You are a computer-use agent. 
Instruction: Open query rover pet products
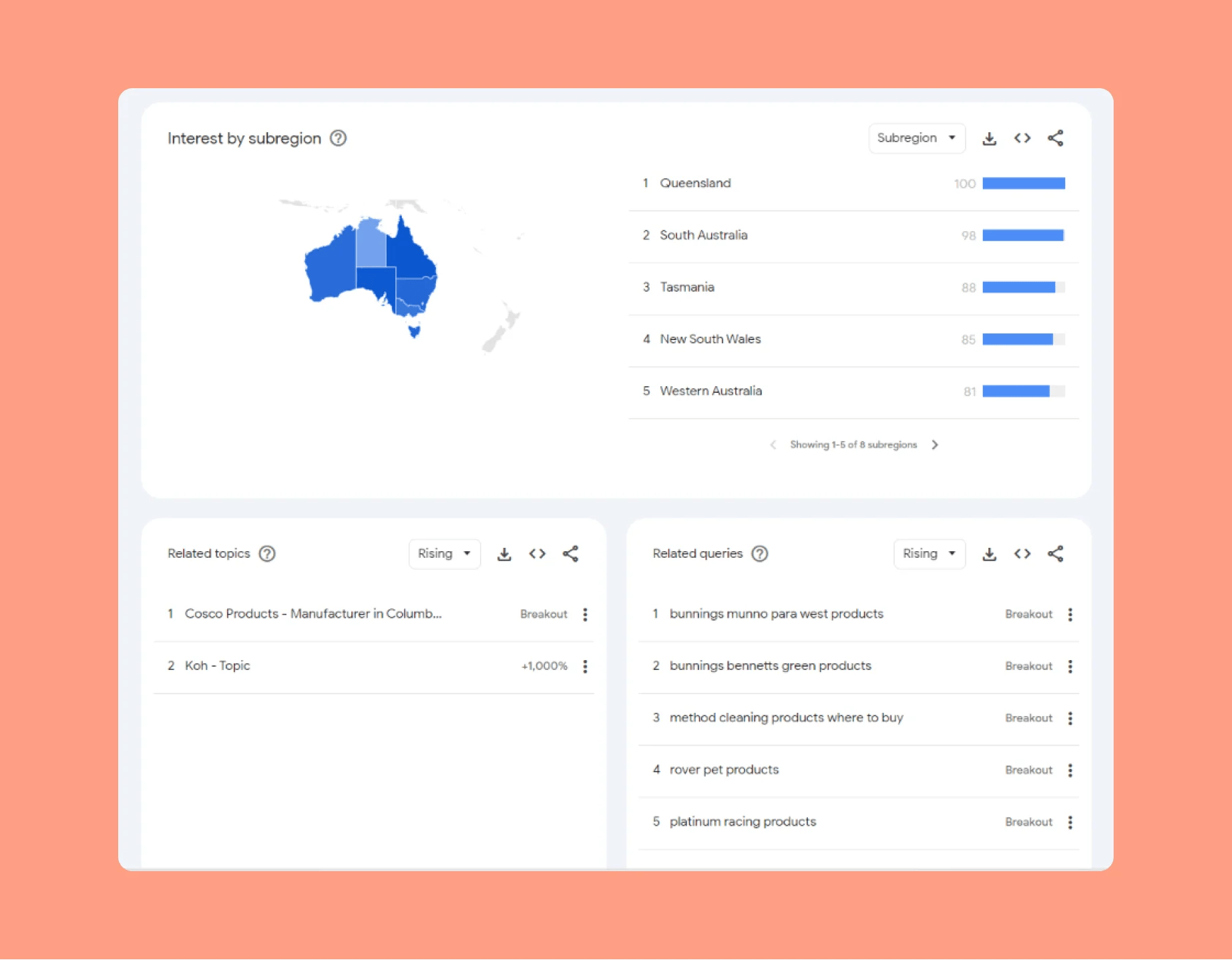(725, 770)
